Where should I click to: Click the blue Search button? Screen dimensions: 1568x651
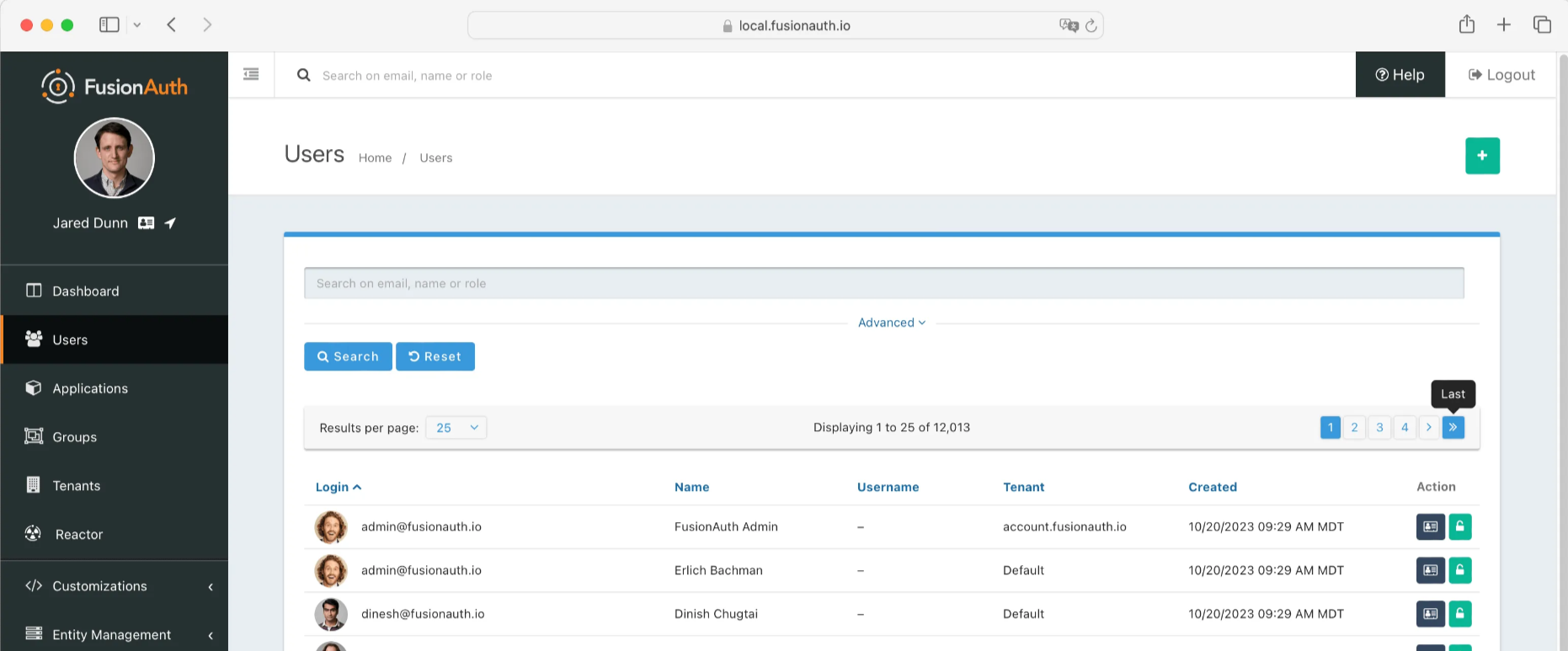point(348,356)
